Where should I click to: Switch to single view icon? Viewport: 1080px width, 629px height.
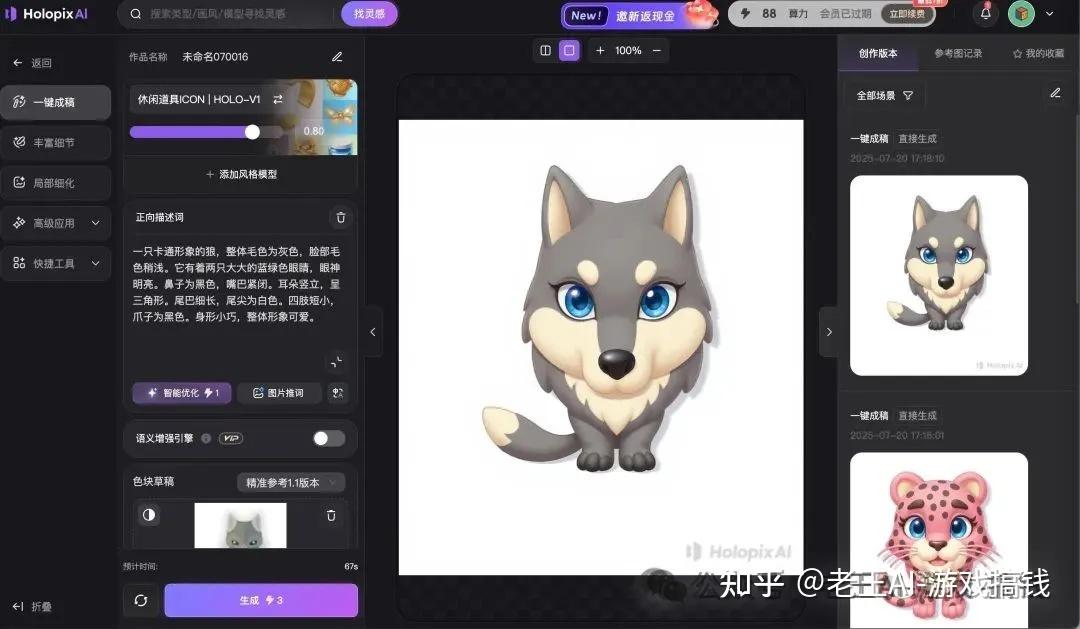click(569, 50)
